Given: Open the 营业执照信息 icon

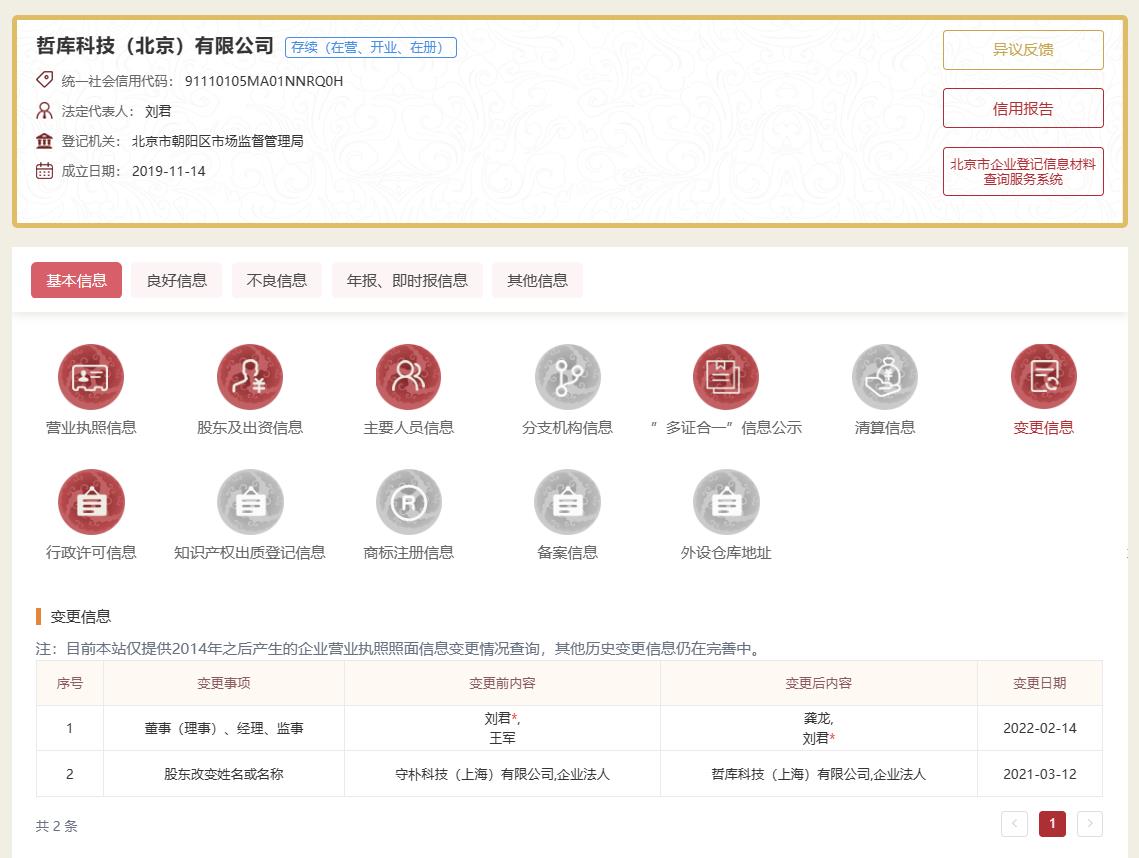Looking at the screenshot, I should pos(91,377).
